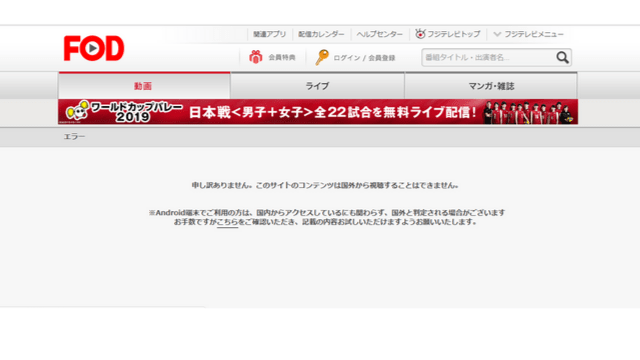
Task: Expand the フジテレビメニュー chevron
Action: click(497, 34)
